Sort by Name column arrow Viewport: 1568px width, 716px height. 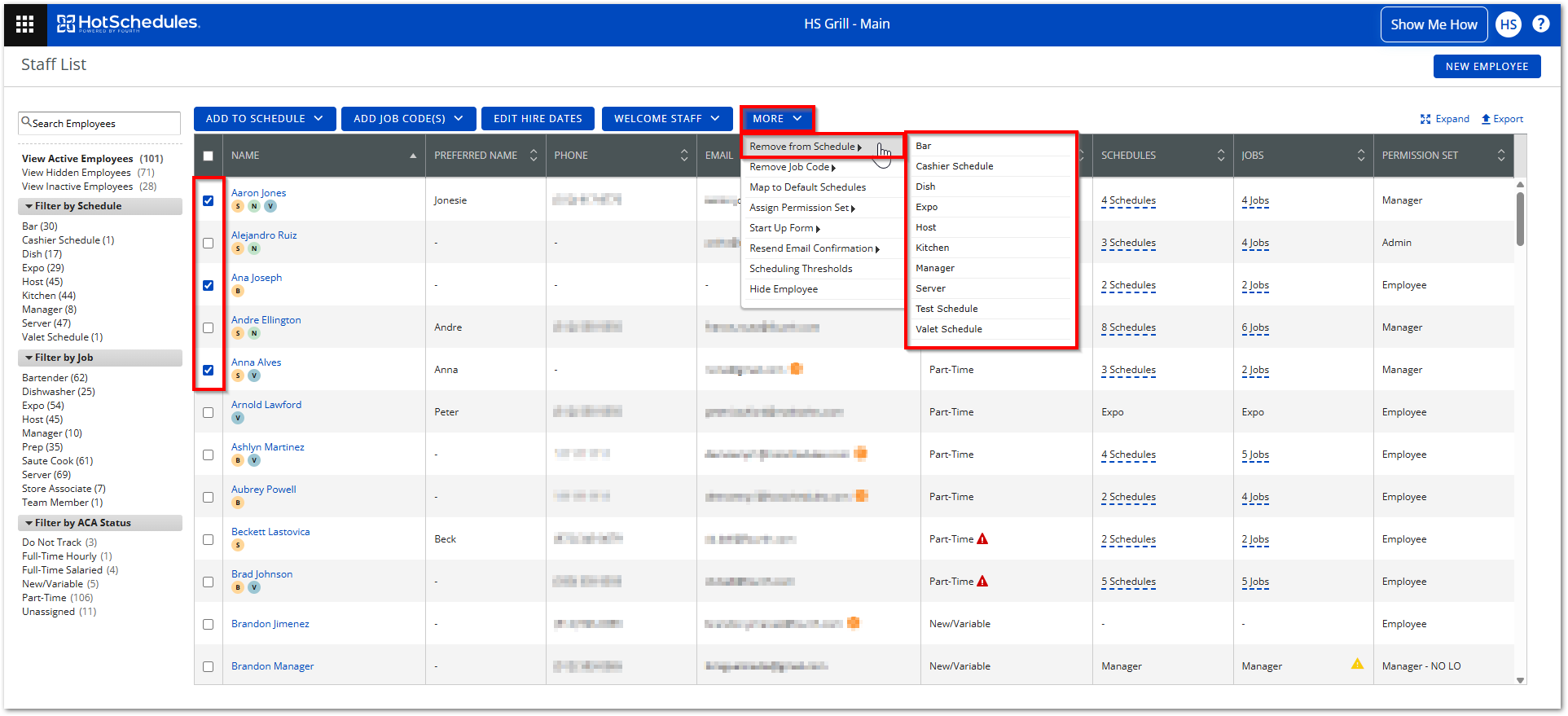(x=413, y=156)
